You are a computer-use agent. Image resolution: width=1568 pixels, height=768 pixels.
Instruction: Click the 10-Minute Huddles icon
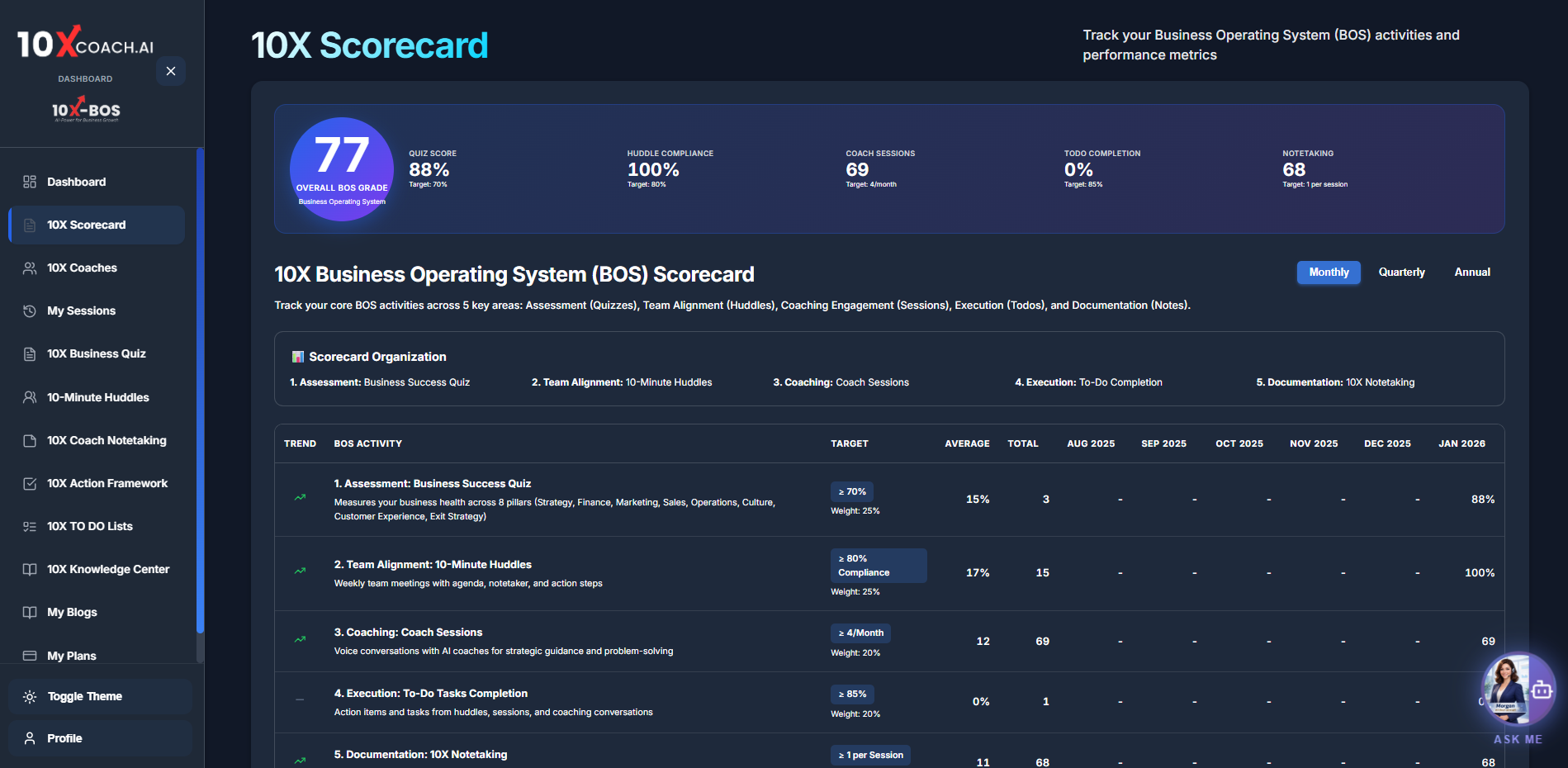(30, 397)
